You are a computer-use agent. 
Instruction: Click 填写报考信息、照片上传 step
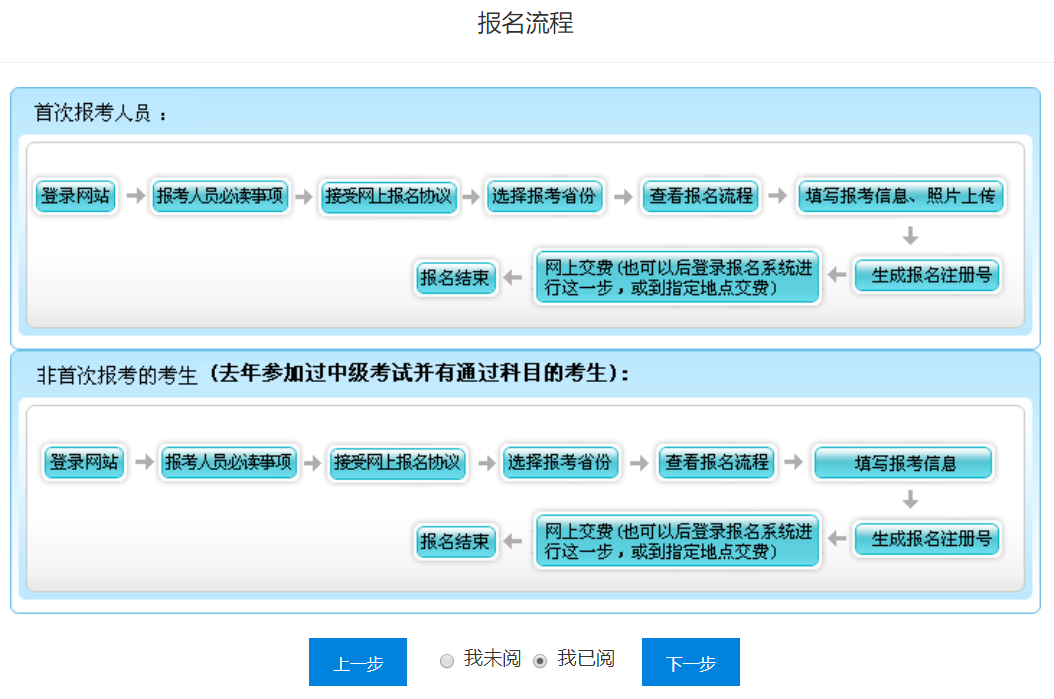pos(901,197)
